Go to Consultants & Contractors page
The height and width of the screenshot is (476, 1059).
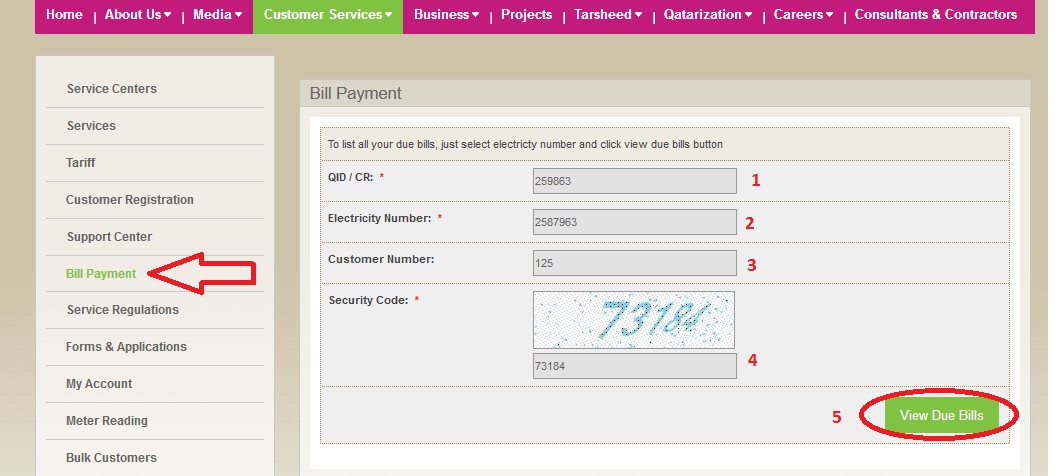pyautogui.click(x=935, y=15)
